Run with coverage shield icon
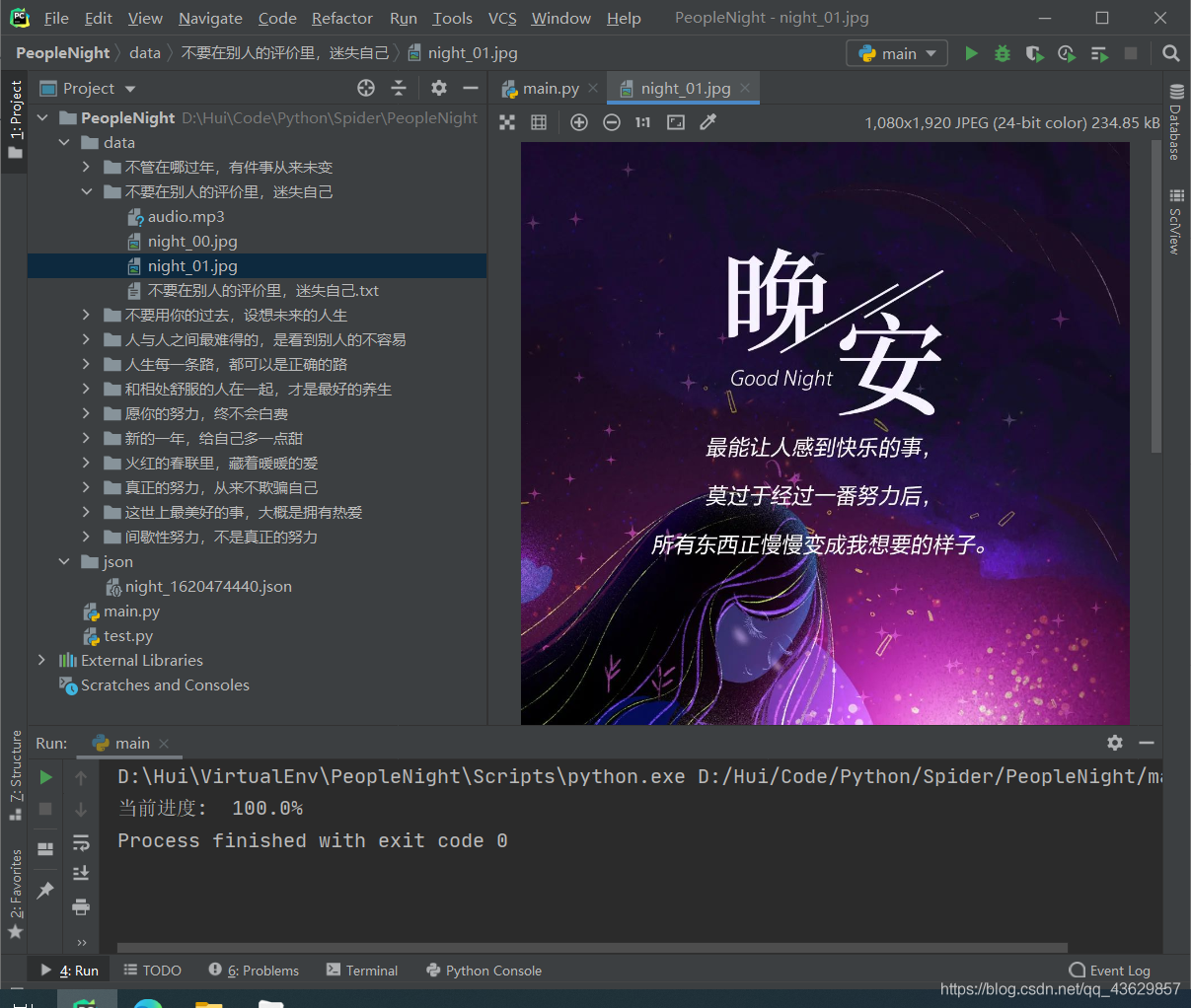The image size is (1191, 1008). (1034, 53)
